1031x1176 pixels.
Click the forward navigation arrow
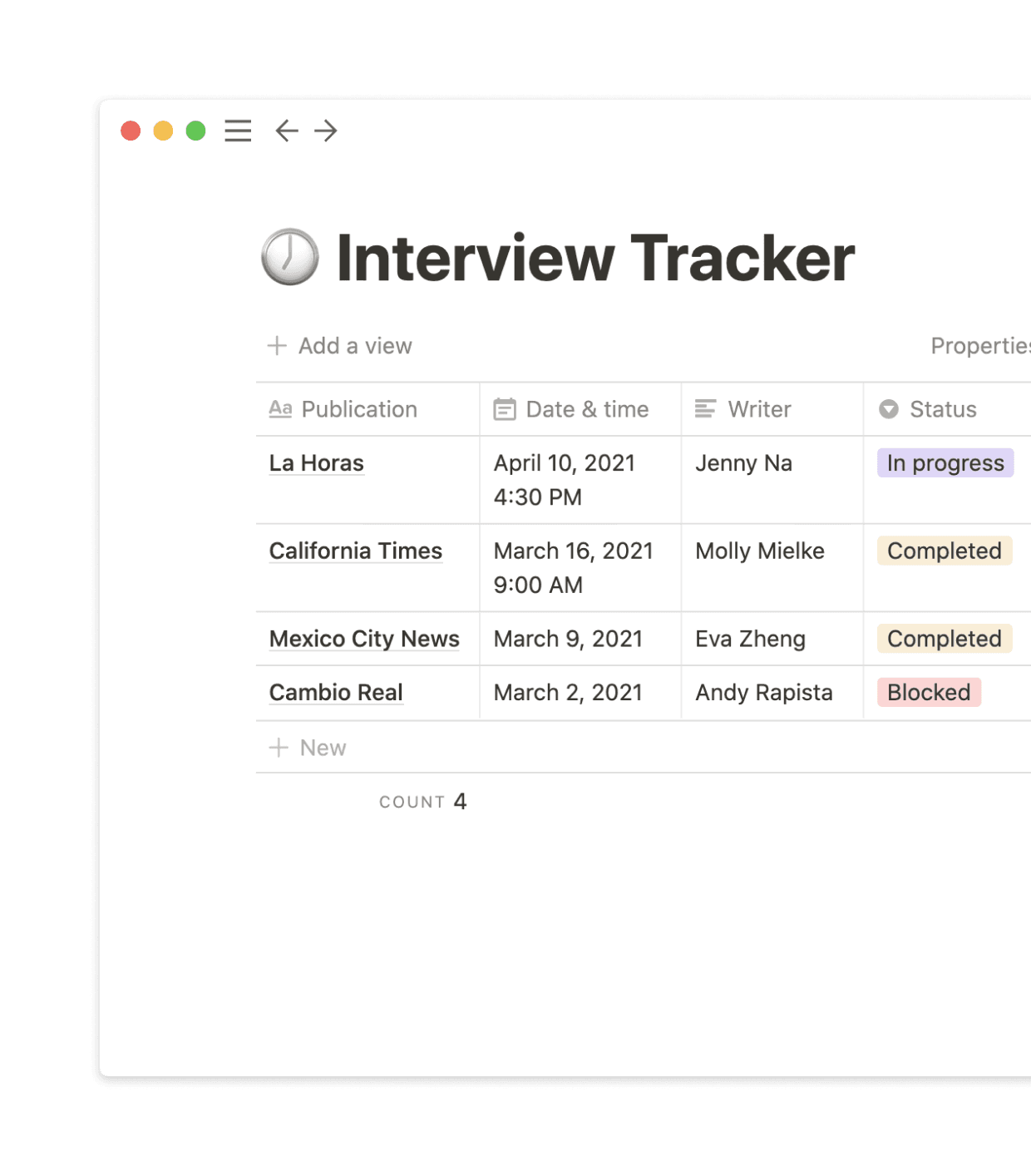coord(325,131)
